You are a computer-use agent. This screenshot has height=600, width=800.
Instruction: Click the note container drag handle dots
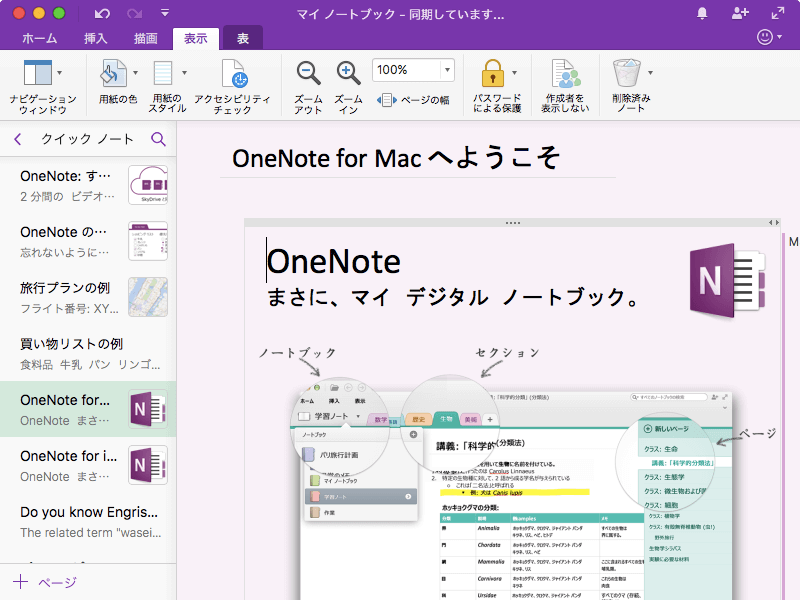coord(512,223)
